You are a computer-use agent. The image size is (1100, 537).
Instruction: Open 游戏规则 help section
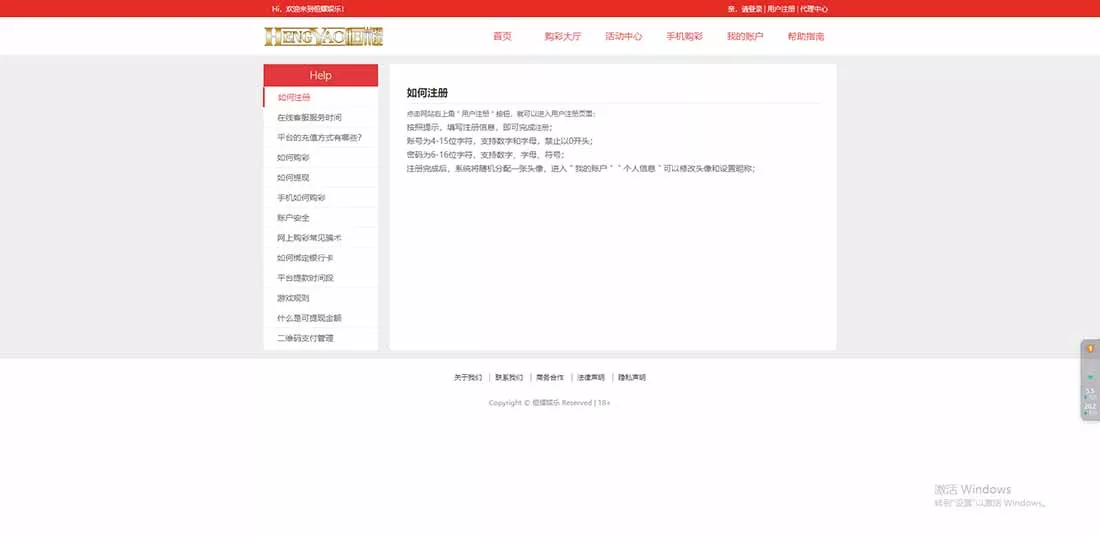pos(294,298)
